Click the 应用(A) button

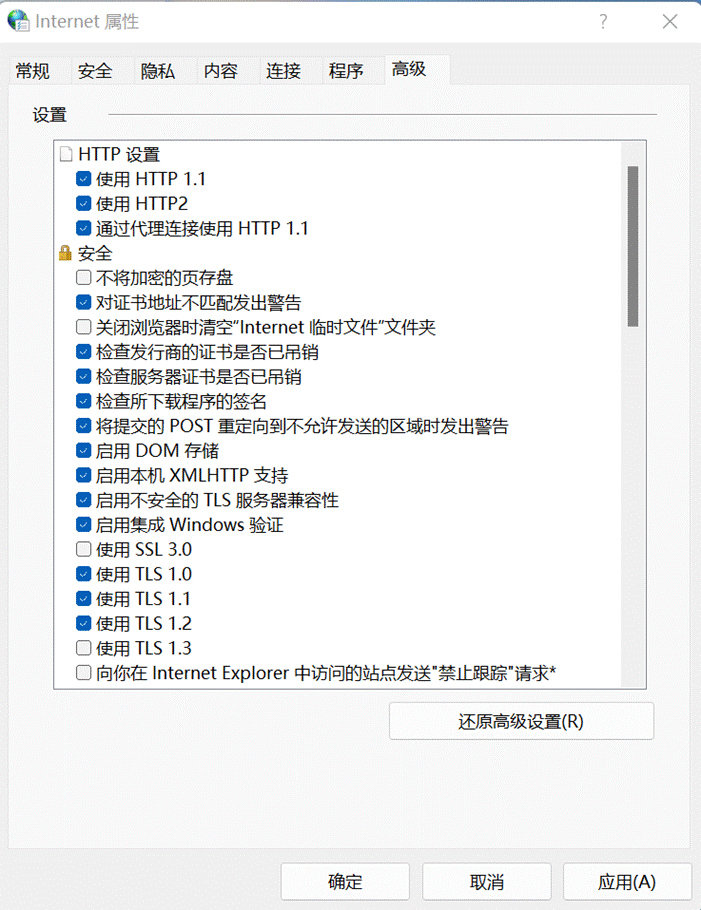(x=627, y=882)
